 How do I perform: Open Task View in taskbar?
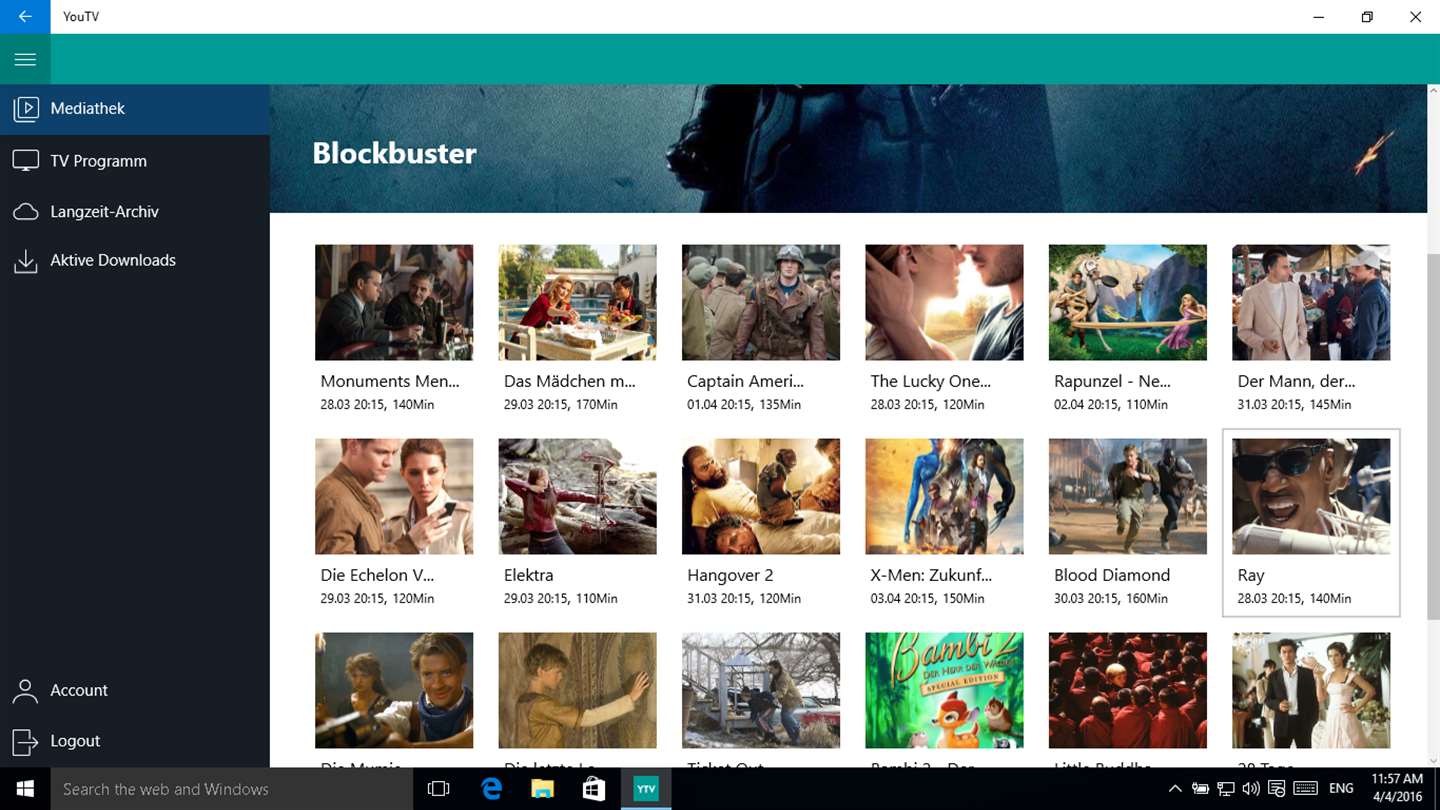438,789
